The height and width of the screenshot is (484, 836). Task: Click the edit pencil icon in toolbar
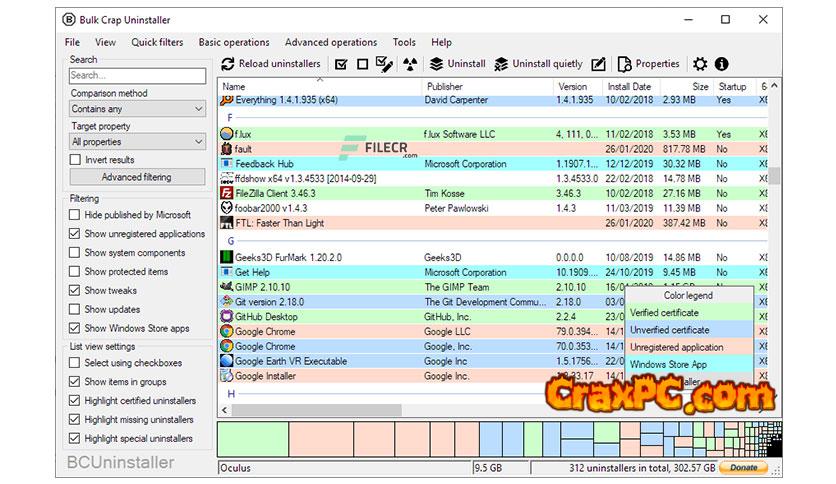point(598,64)
